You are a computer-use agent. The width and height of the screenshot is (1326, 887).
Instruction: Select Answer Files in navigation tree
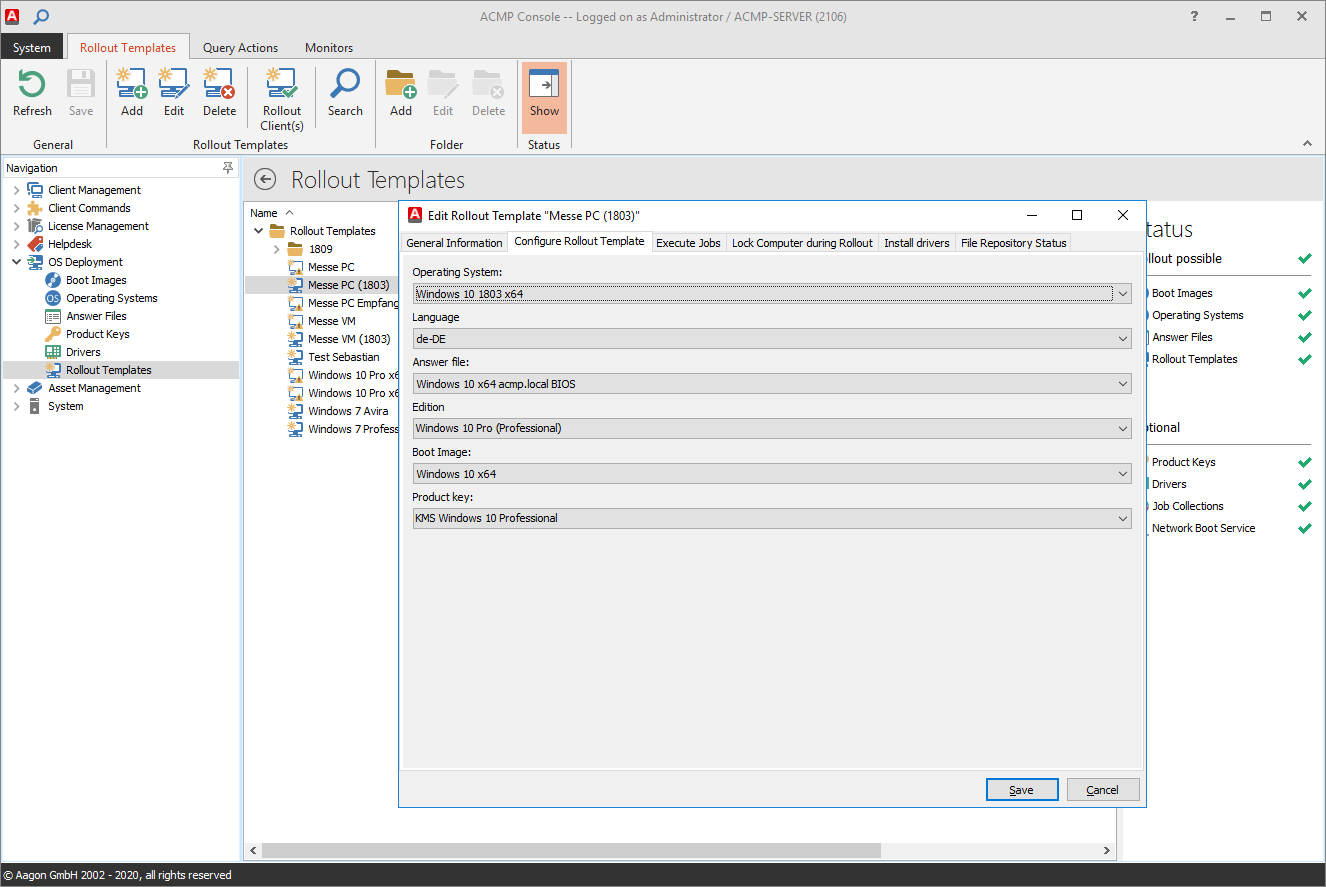(x=96, y=316)
